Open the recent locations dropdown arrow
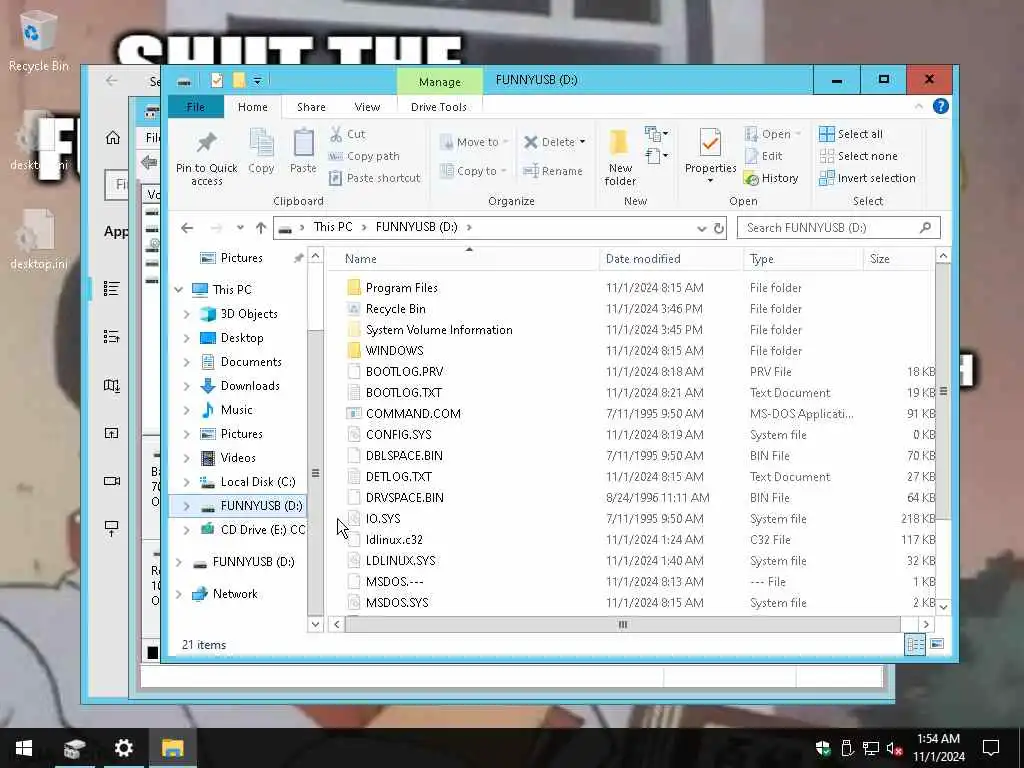This screenshot has width=1024, height=768. click(240, 228)
